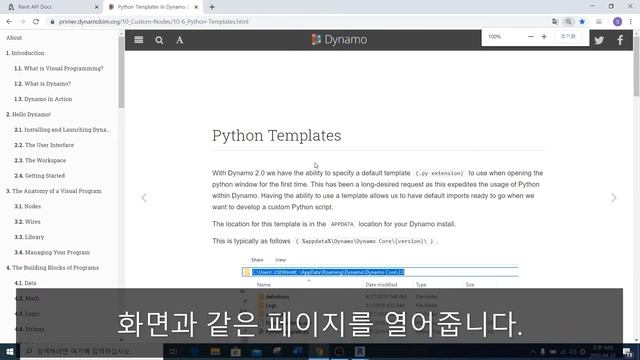The width and height of the screenshot is (640, 360).
Task: Open 3. The Anatomy of a Visual Program
Action: coord(54,191)
